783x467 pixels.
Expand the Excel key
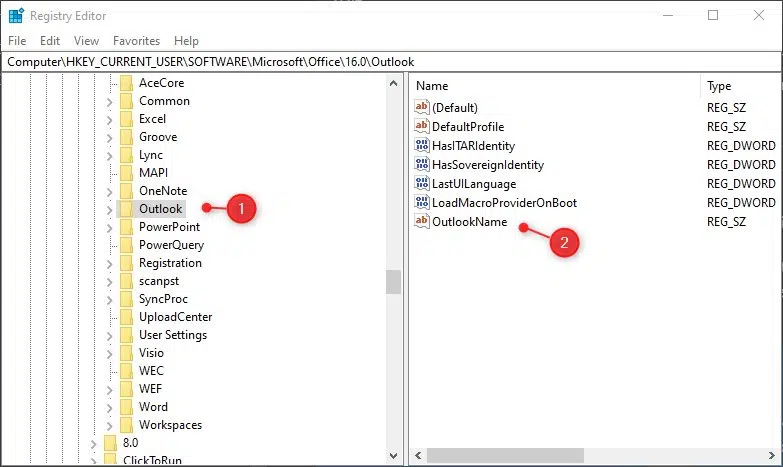point(109,120)
